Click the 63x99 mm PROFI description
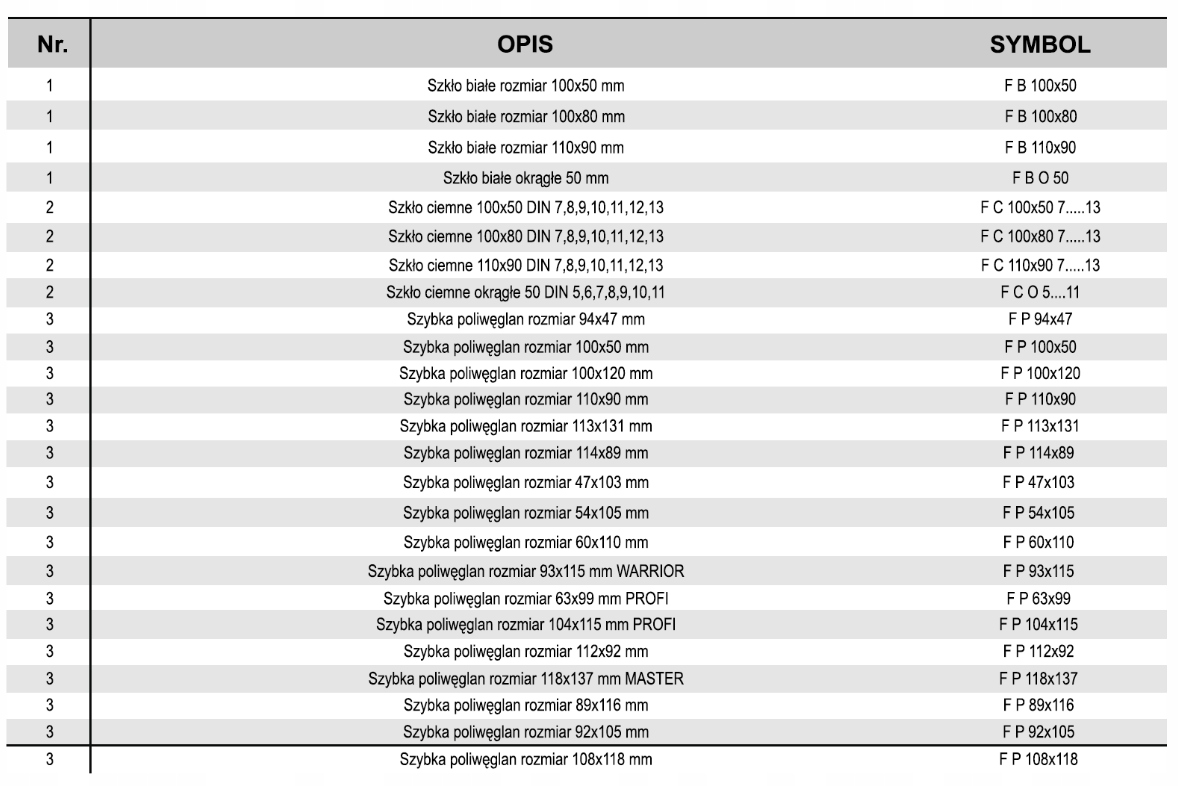Viewport: 1179px width, 786px height. click(526, 599)
